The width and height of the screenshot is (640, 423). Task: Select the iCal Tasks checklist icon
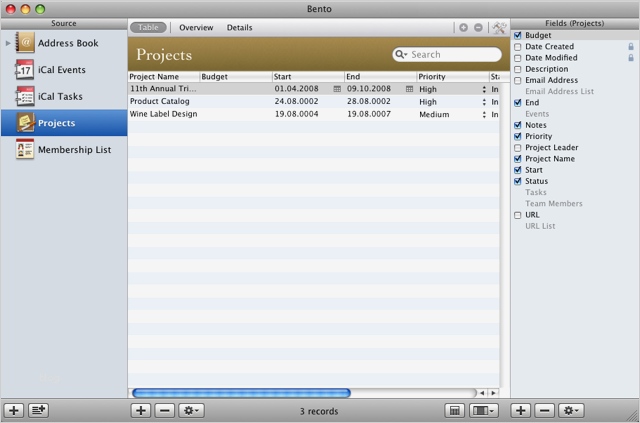[x=25, y=96]
